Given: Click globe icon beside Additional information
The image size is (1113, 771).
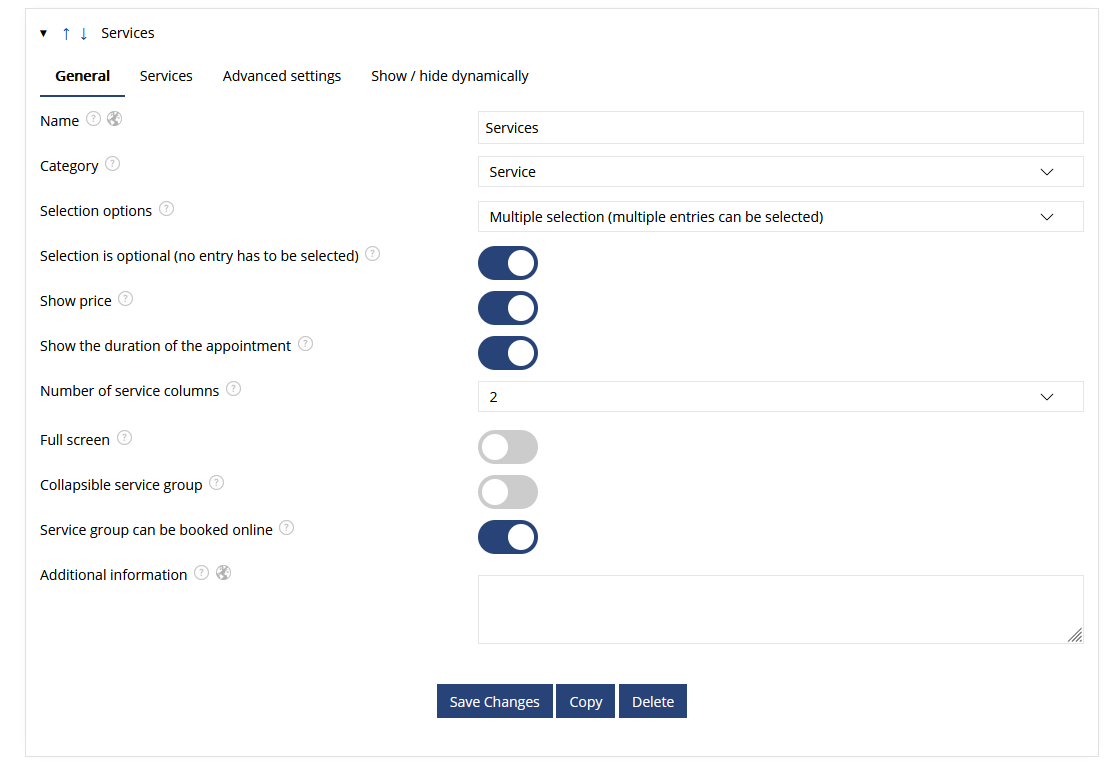Looking at the screenshot, I should [x=224, y=572].
